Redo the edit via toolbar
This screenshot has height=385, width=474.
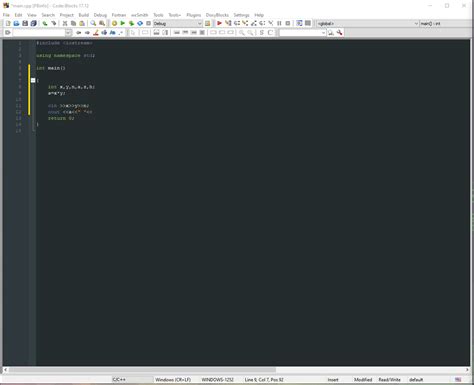click(53, 23)
